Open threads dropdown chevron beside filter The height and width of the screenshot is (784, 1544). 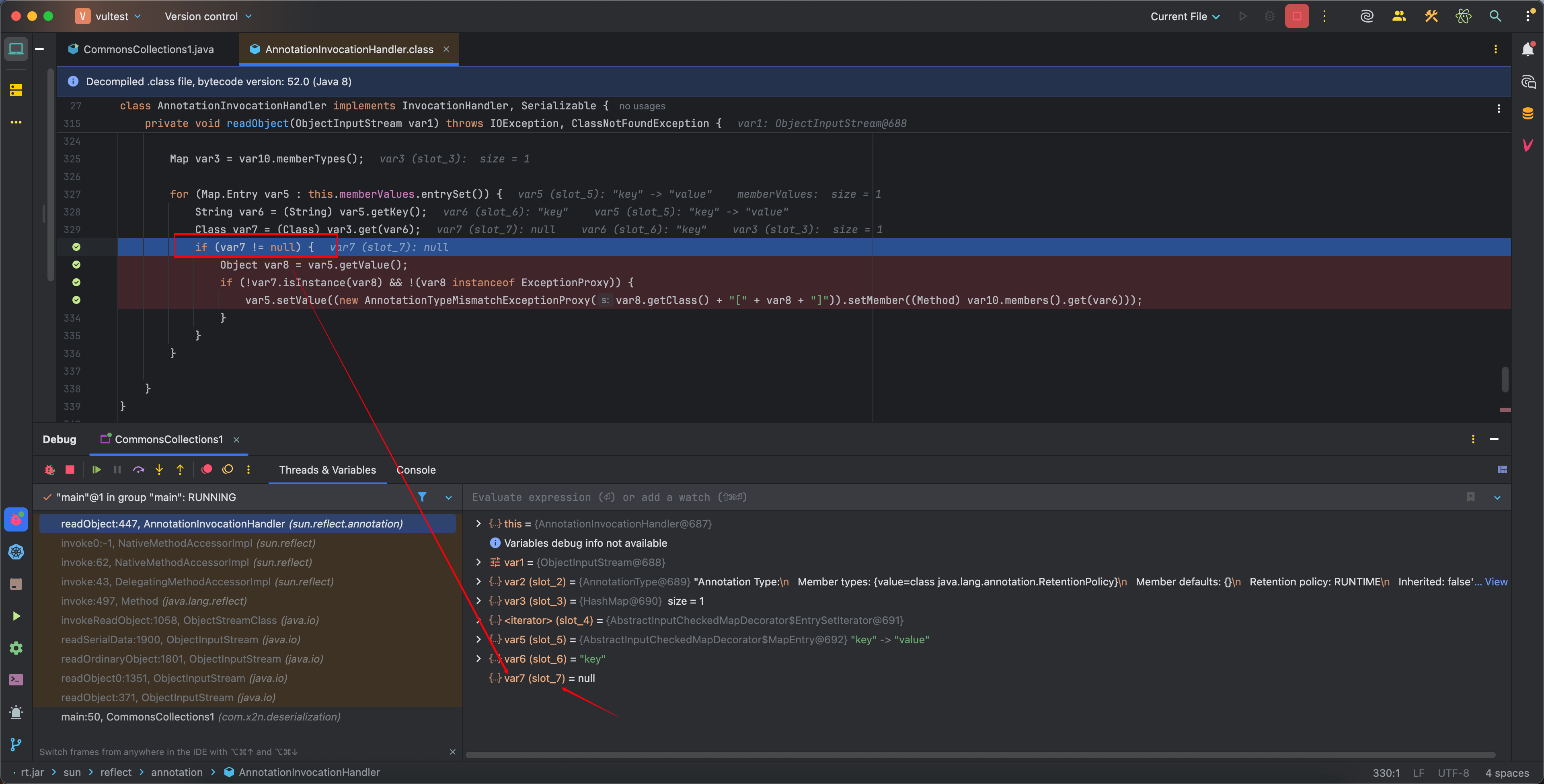point(448,497)
